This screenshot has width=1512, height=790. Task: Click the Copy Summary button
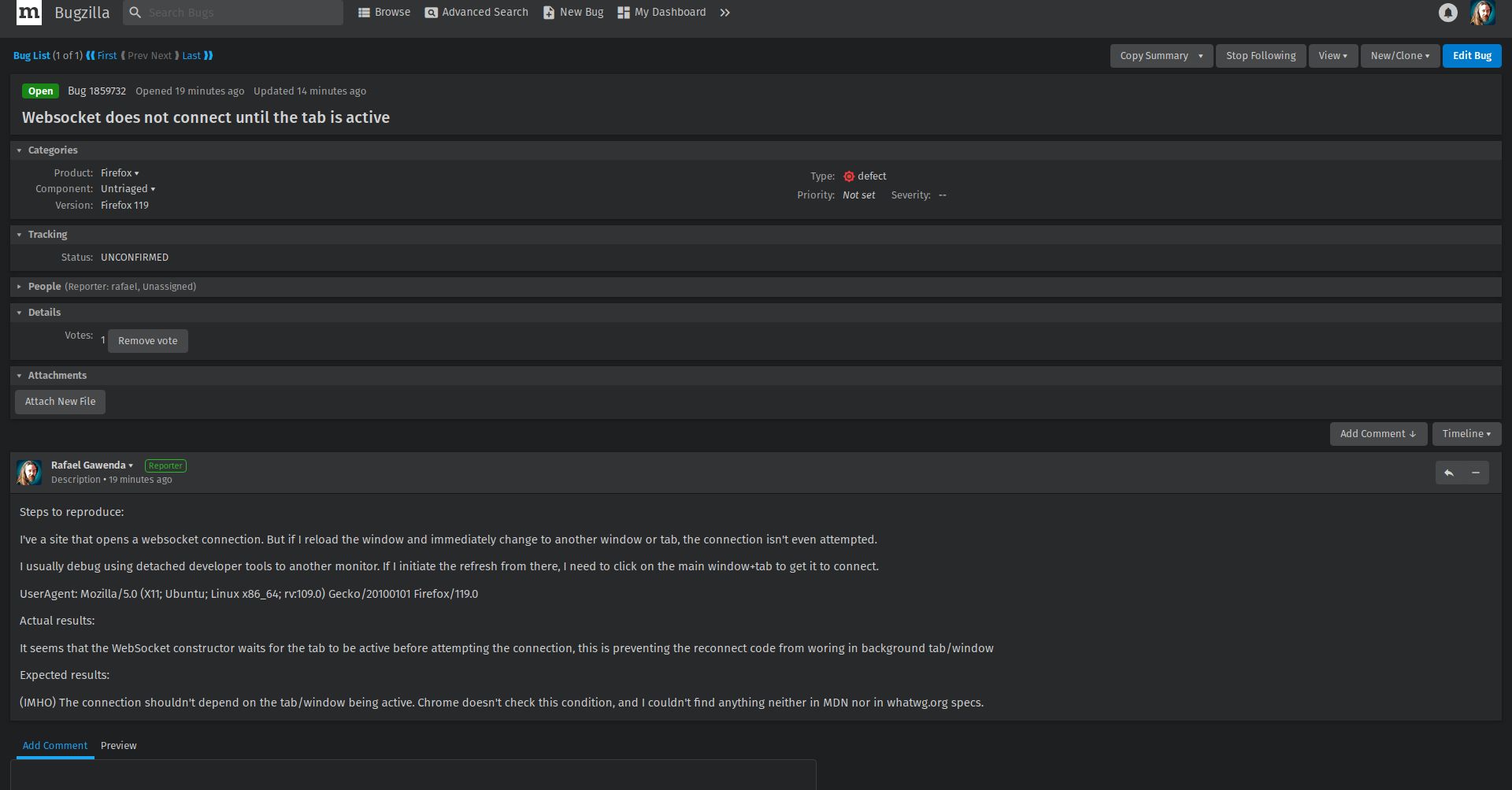click(x=1154, y=56)
